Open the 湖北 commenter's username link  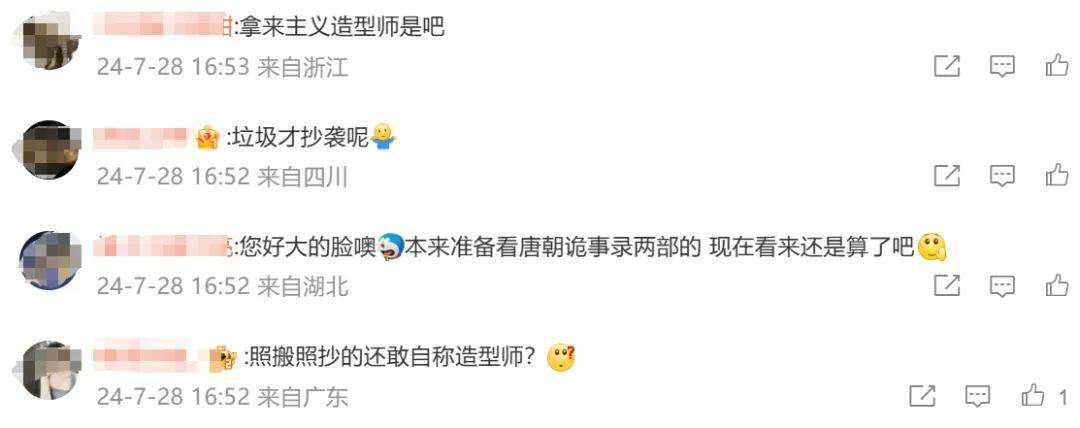click(x=163, y=246)
